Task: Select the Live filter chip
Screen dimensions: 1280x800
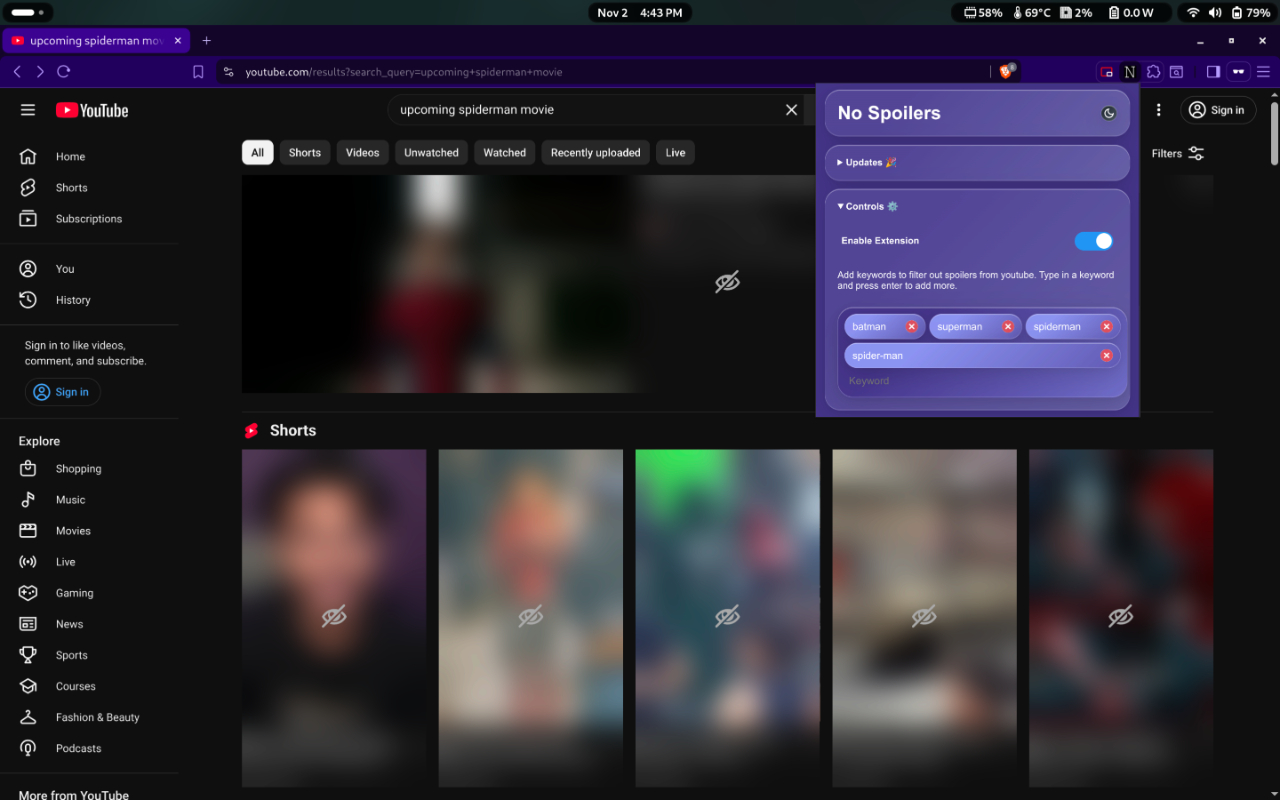Action: tap(675, 153)
